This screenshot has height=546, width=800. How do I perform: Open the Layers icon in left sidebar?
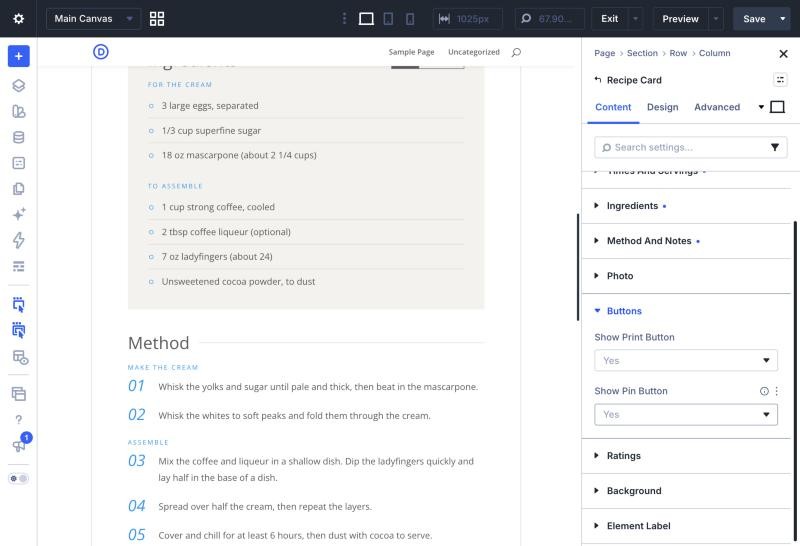(x=19, y=86)
